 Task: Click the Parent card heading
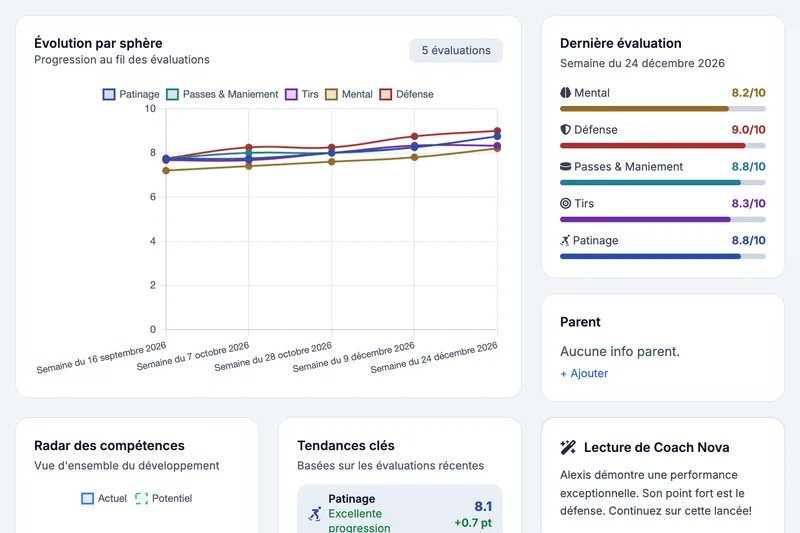click(580, 322)
